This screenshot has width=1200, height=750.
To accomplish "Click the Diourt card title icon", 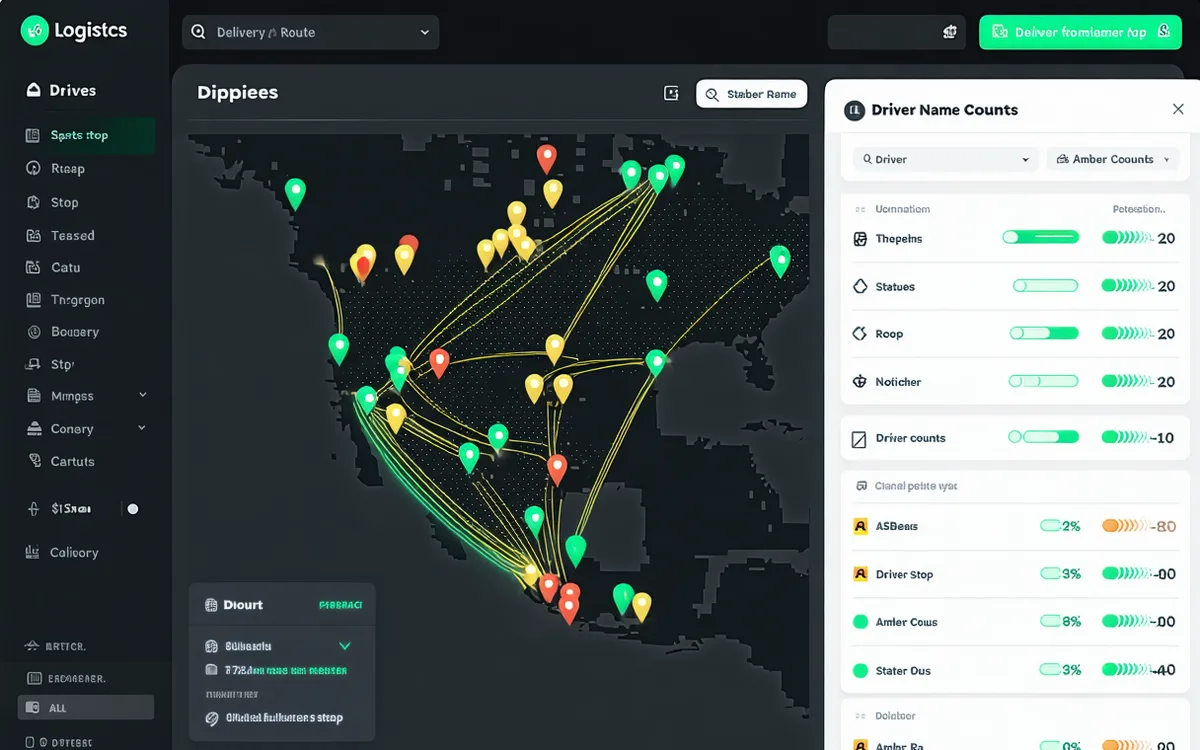I will [x=211, y=605].
